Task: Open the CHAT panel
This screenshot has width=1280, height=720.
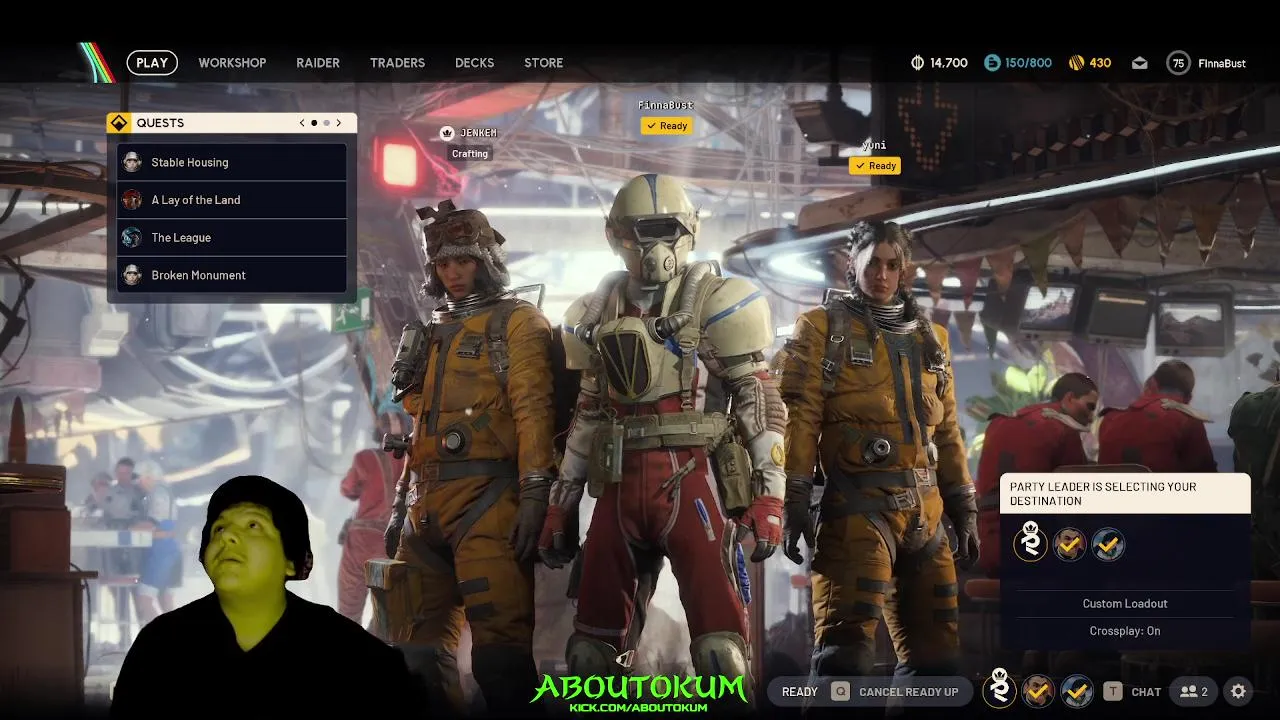Action: pos(1146,692)
